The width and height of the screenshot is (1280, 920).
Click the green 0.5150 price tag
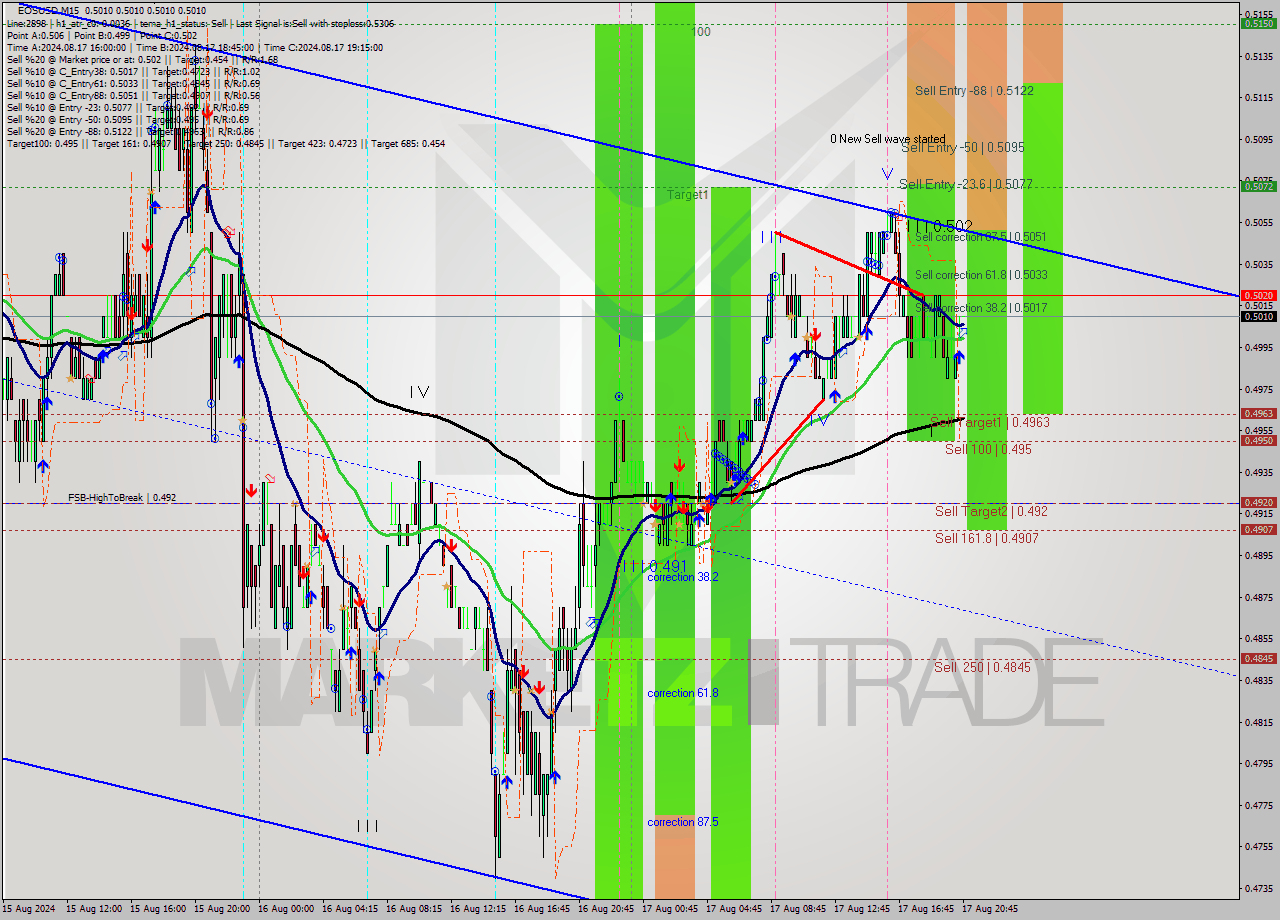pos(1257,23)
